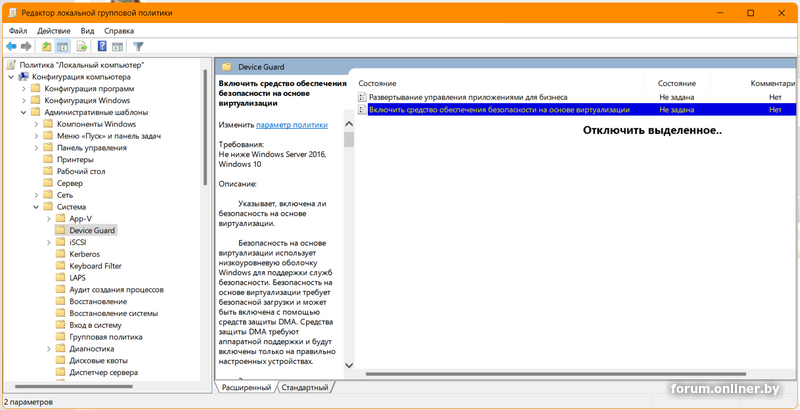Open the Файл menu
800x410 pixels.
coord(18,31)
